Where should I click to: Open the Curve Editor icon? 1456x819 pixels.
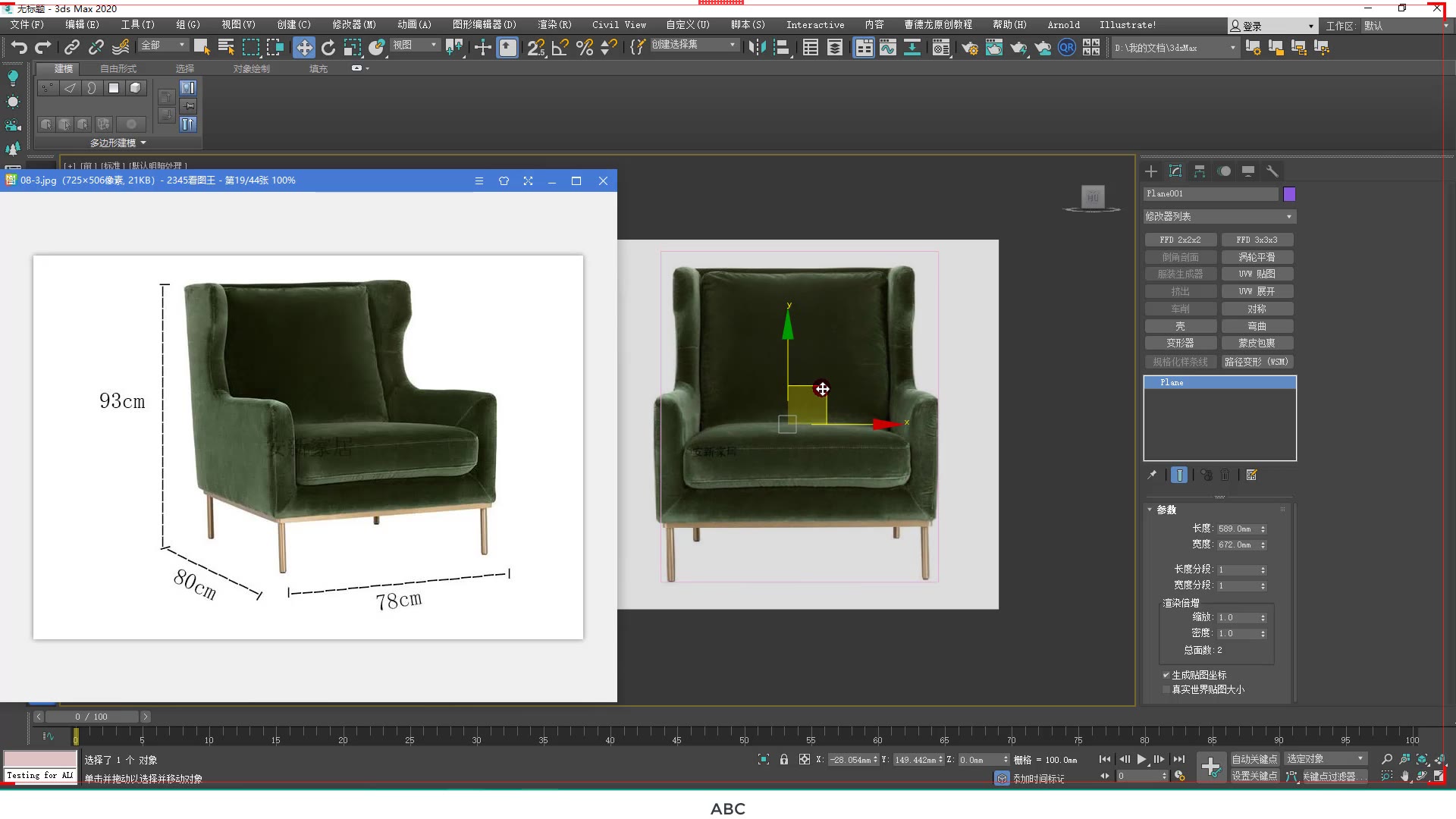click(888, 48)
